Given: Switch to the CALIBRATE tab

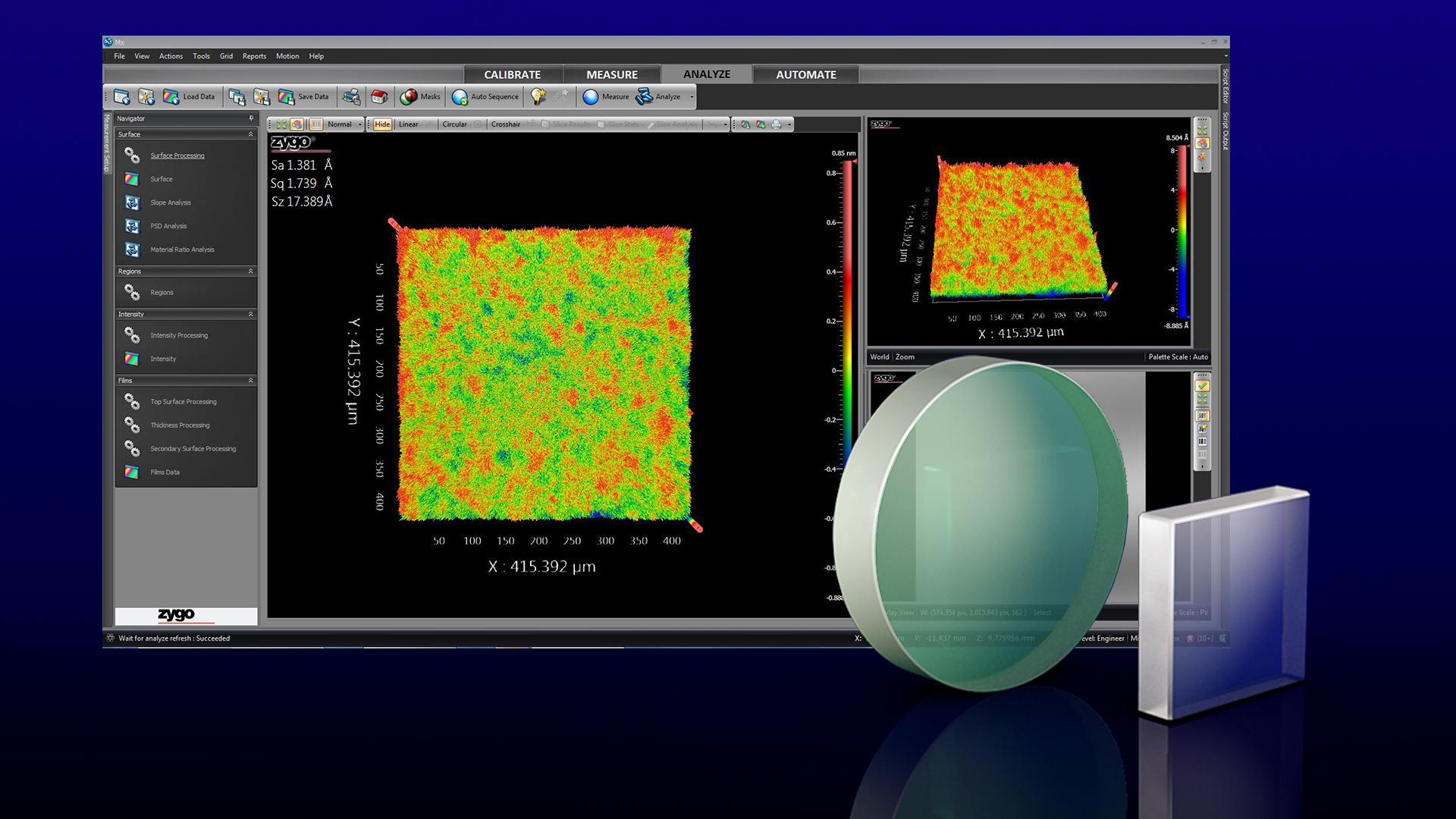Looking at the screenshot, I should (513, 74).
